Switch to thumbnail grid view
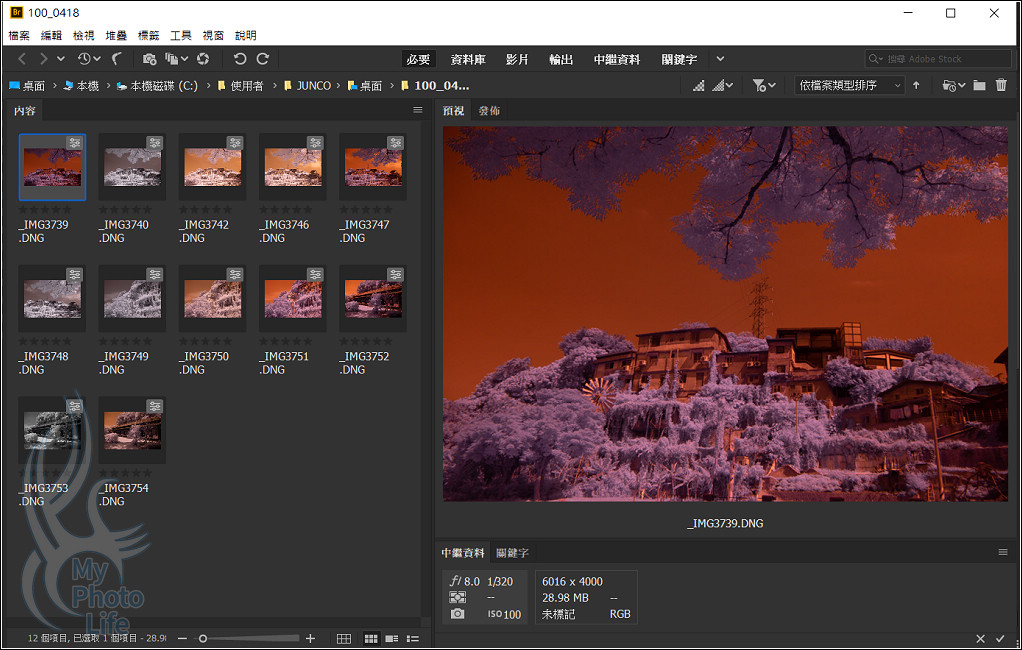 point(370,638)
